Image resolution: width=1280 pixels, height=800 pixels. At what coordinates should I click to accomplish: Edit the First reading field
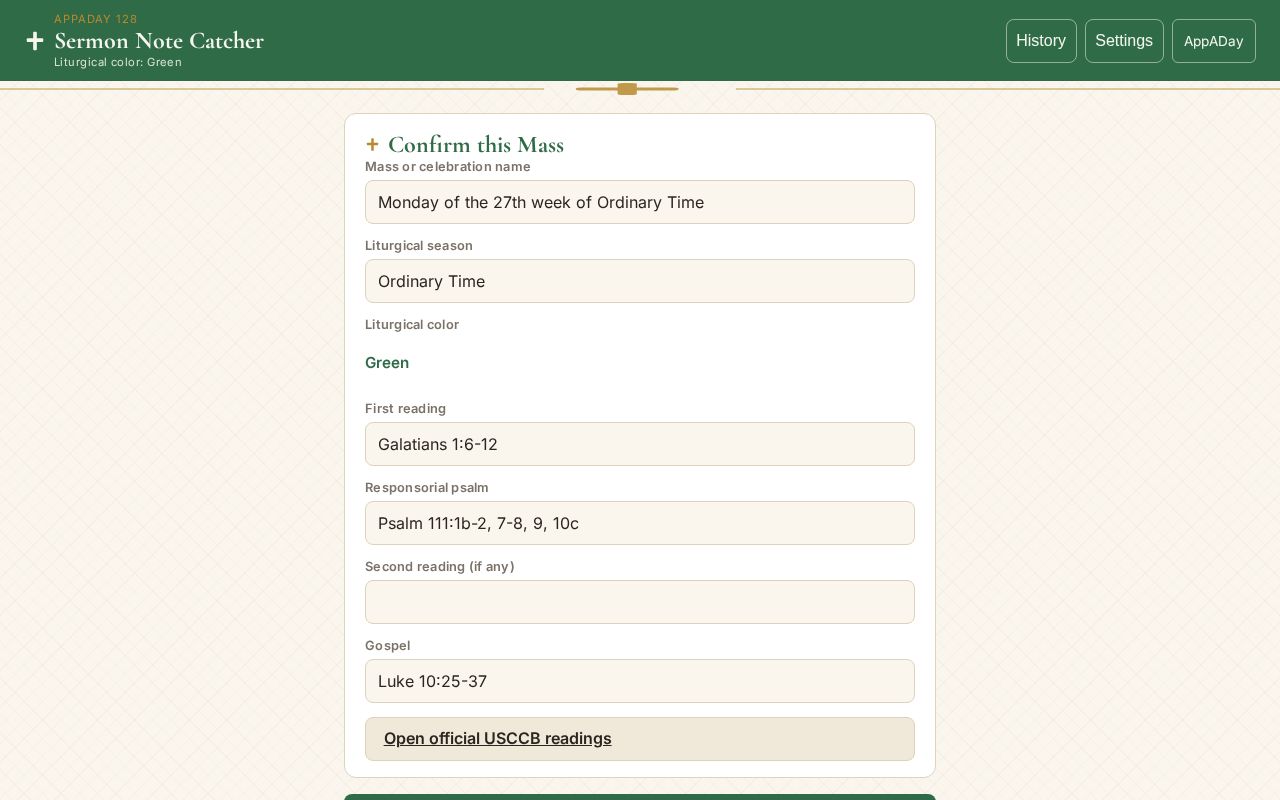tap(640, 444)
